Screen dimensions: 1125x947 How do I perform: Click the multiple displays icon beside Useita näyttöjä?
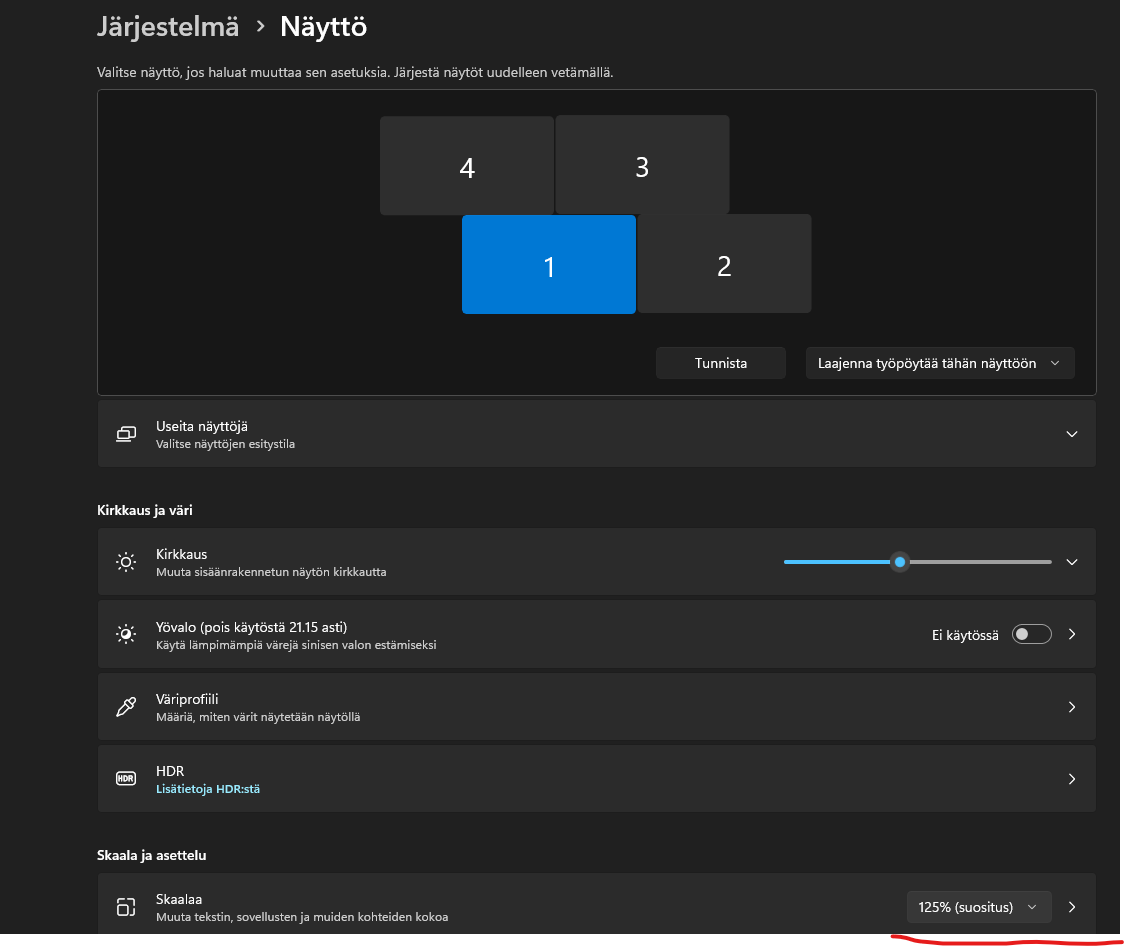coord(126,434)
